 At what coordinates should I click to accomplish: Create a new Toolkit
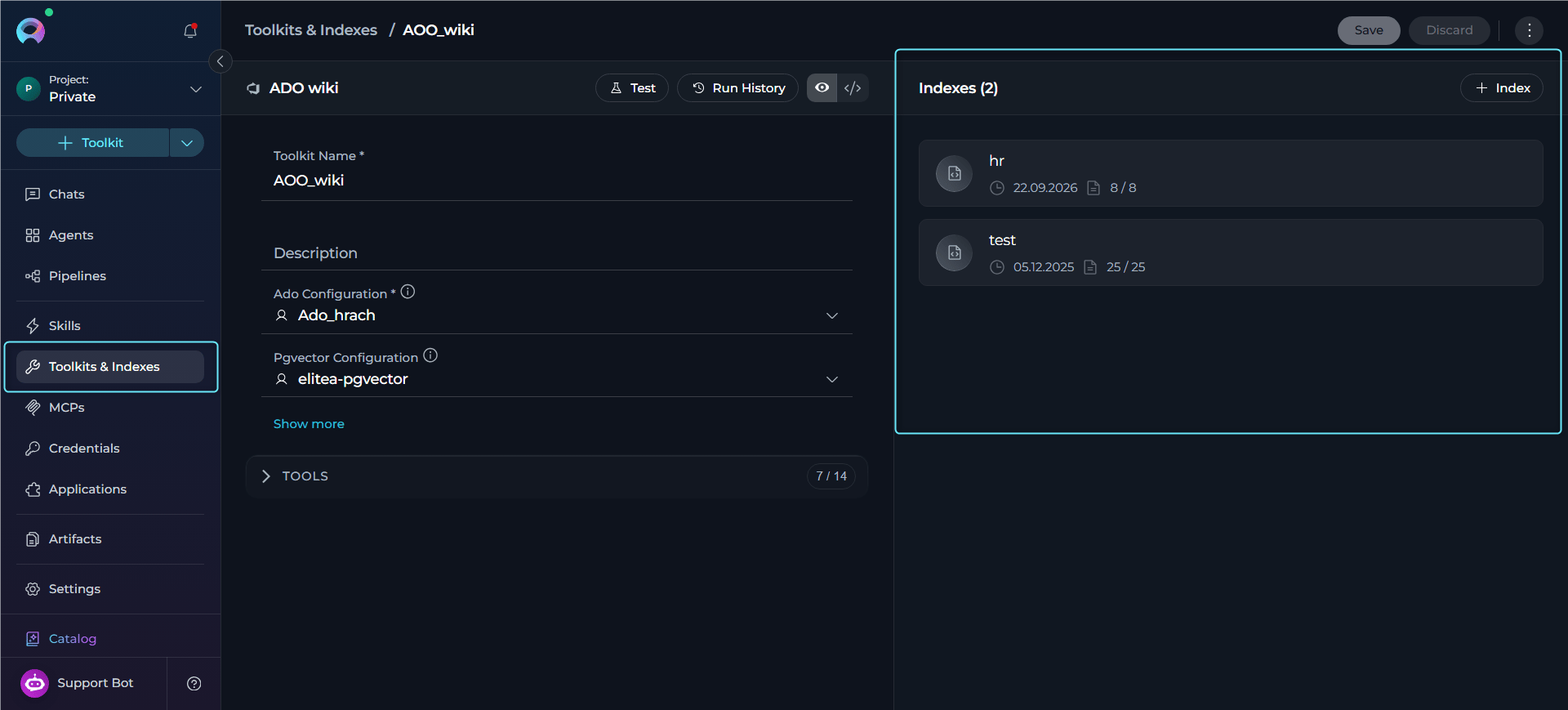[x=93, y=143]
